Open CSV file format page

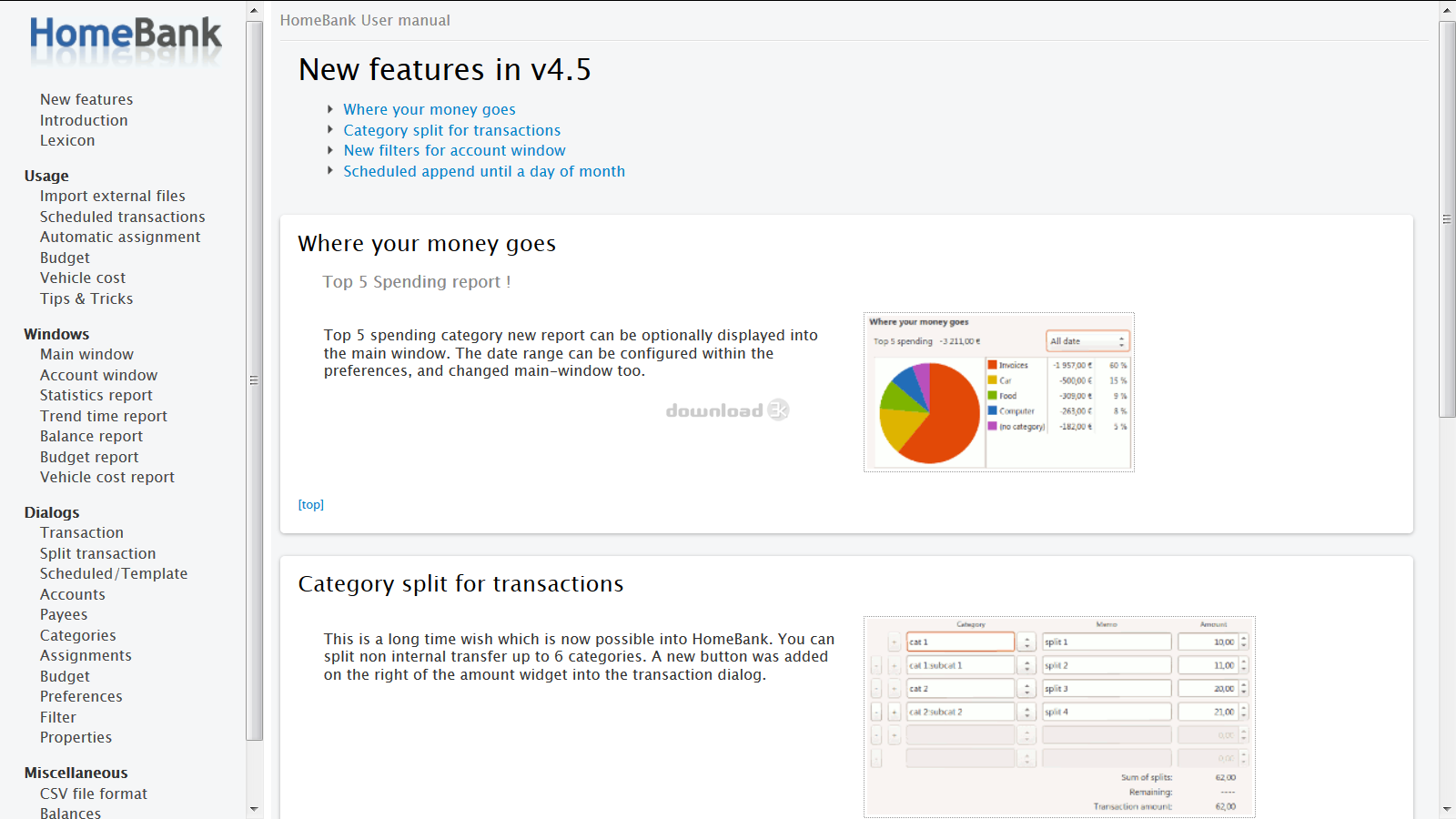point(94,794)
